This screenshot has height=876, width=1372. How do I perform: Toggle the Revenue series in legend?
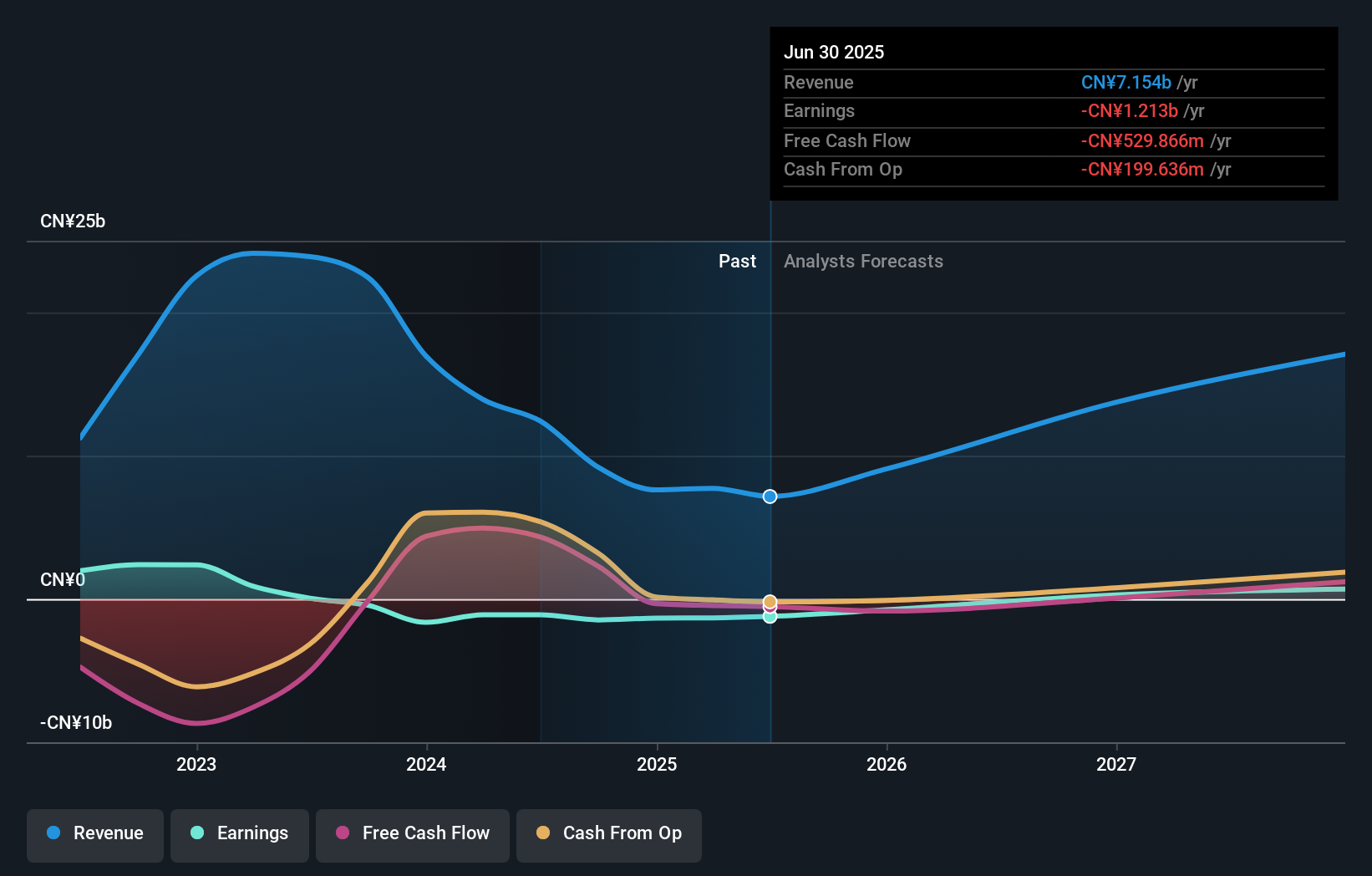pos(95,835)
